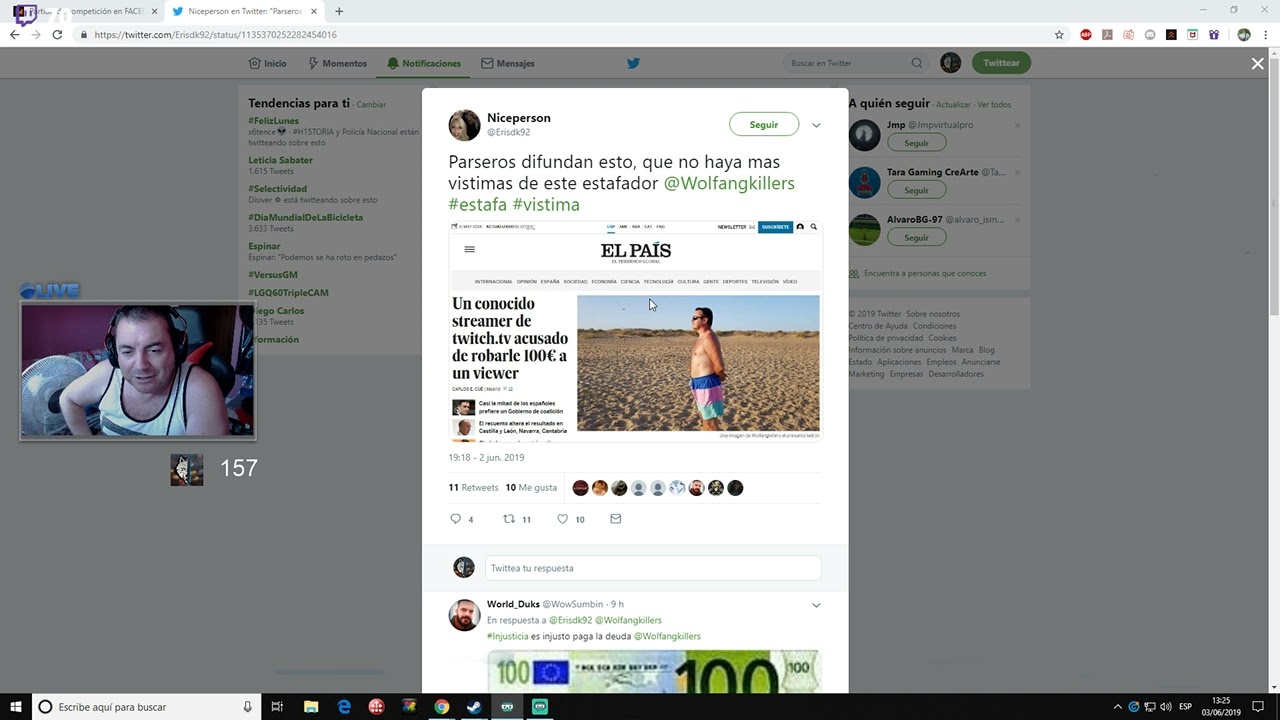Click the Twittea tu respuesta field
Viewport: 1280px width, 720px height.
click(653, 568)
